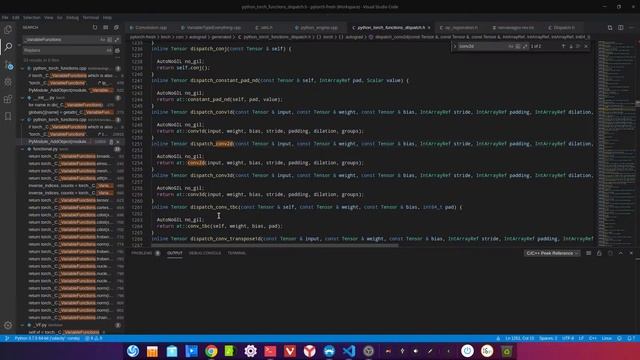Viewport: 640px width, 360px height.
Task: Click the C++ language mode in status bar
Action: tap(593, 338)
